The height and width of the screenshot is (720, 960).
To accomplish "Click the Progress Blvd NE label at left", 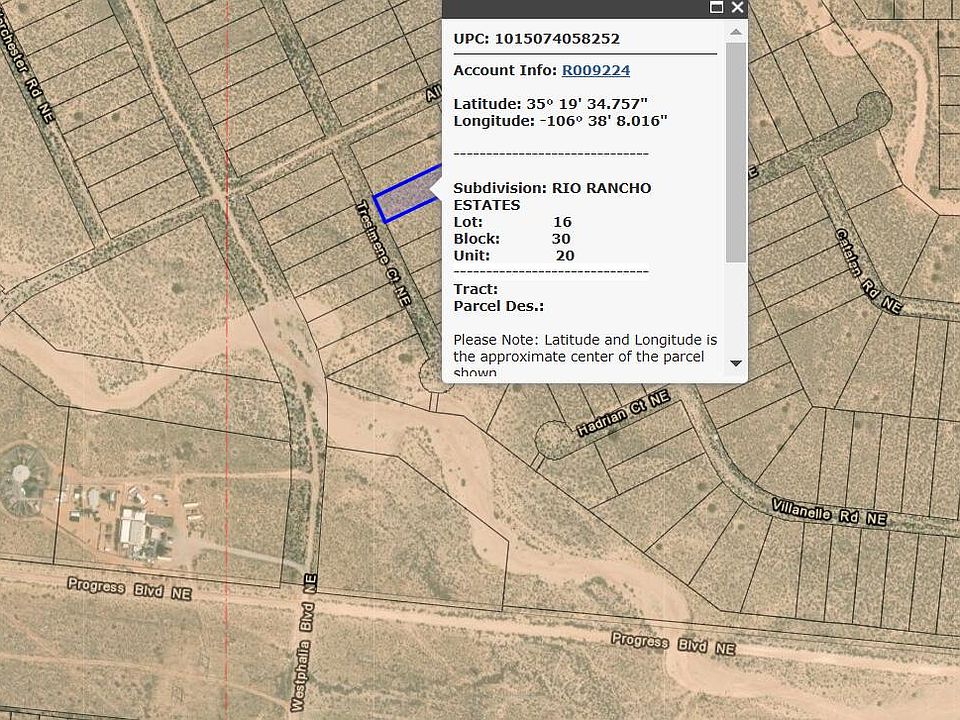I will pos(129,588).
